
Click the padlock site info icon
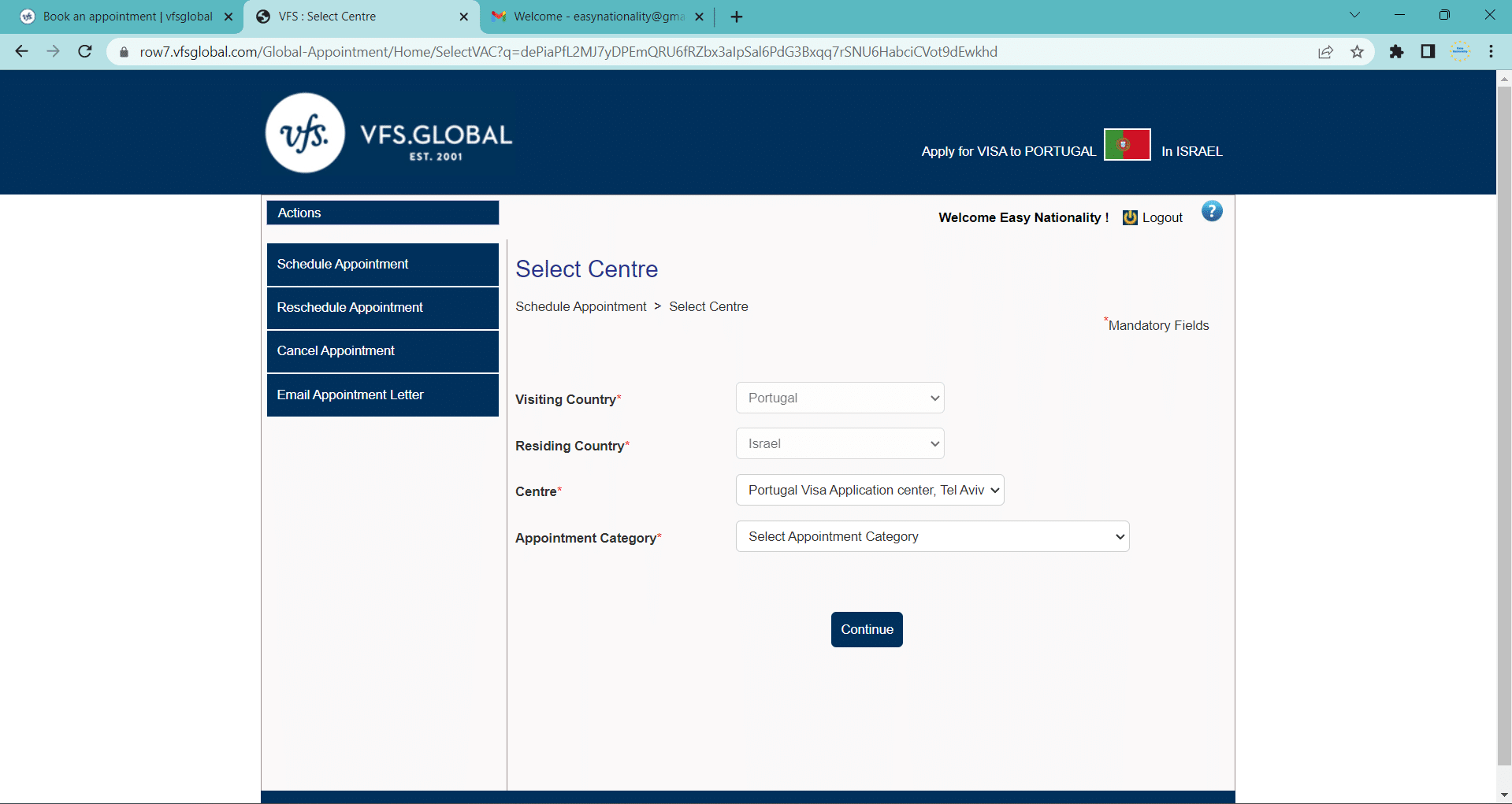[124, 52]
